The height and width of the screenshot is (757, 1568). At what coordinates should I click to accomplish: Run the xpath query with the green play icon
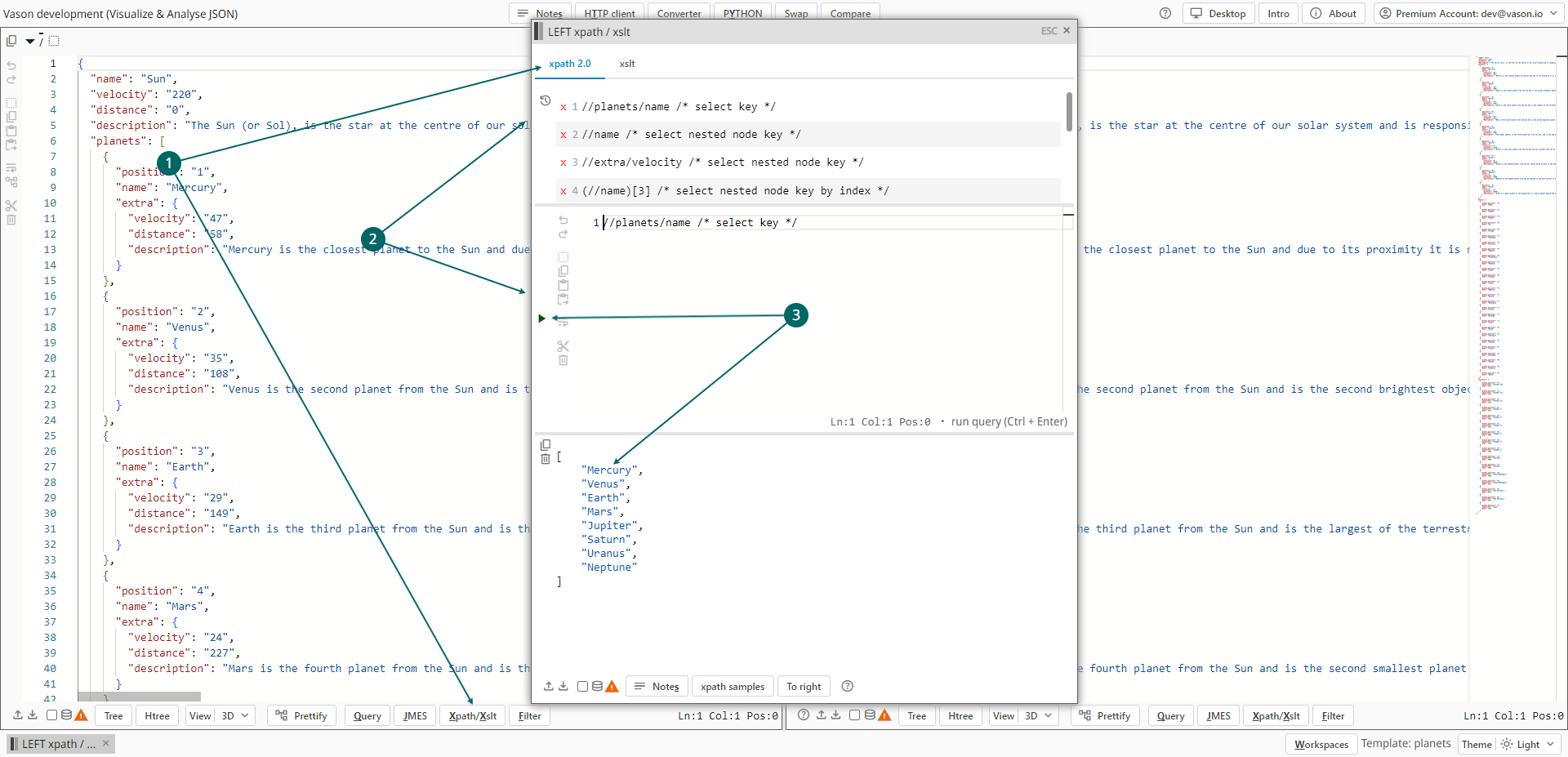pos(541,318)
